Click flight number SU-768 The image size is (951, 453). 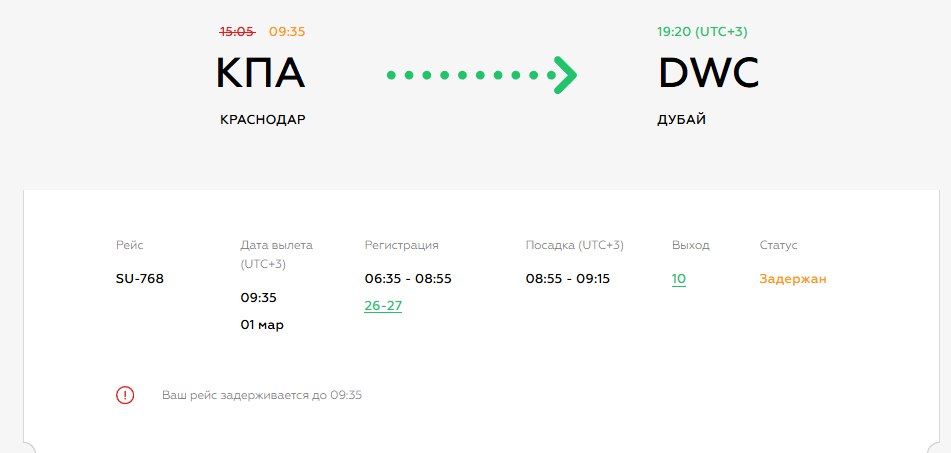point(140,279)
